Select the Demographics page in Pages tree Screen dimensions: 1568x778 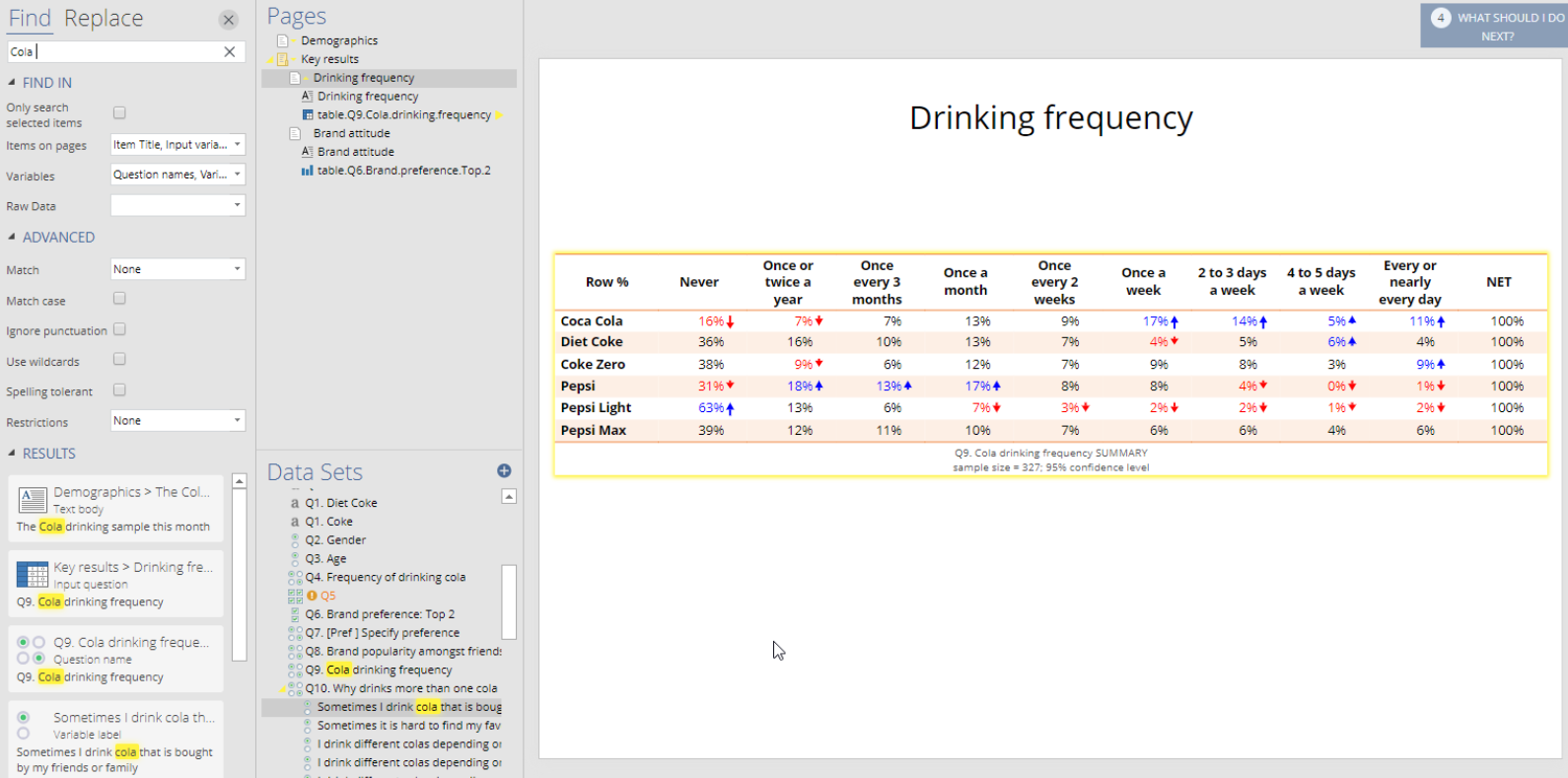[339, 40]
